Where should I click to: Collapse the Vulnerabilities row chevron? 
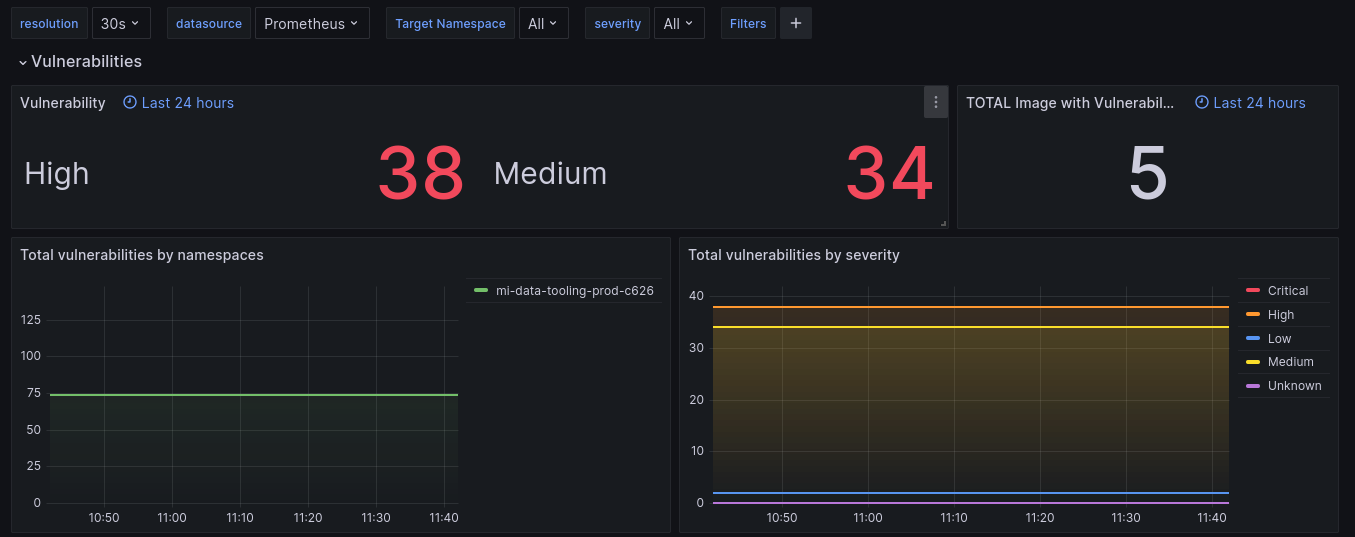(x=23, y=63)
